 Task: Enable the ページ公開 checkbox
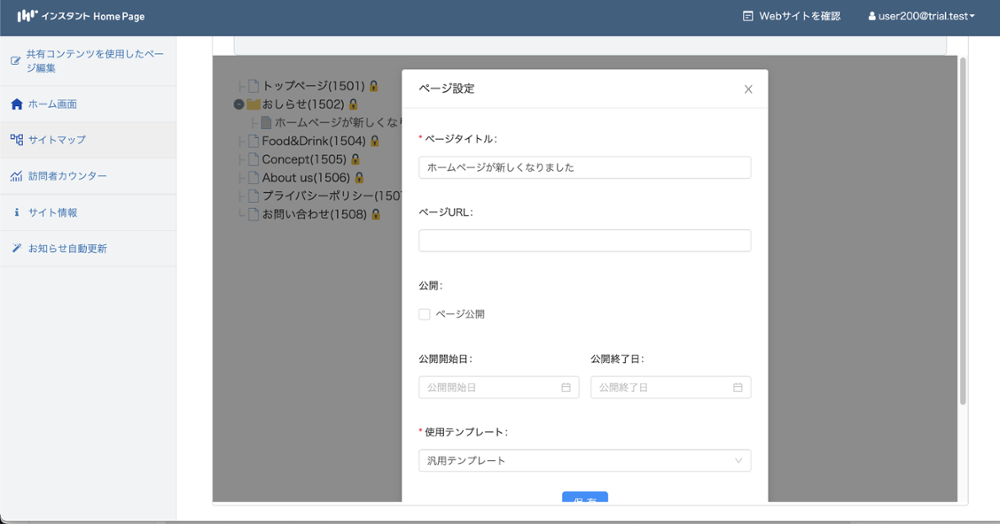(425, 314)
